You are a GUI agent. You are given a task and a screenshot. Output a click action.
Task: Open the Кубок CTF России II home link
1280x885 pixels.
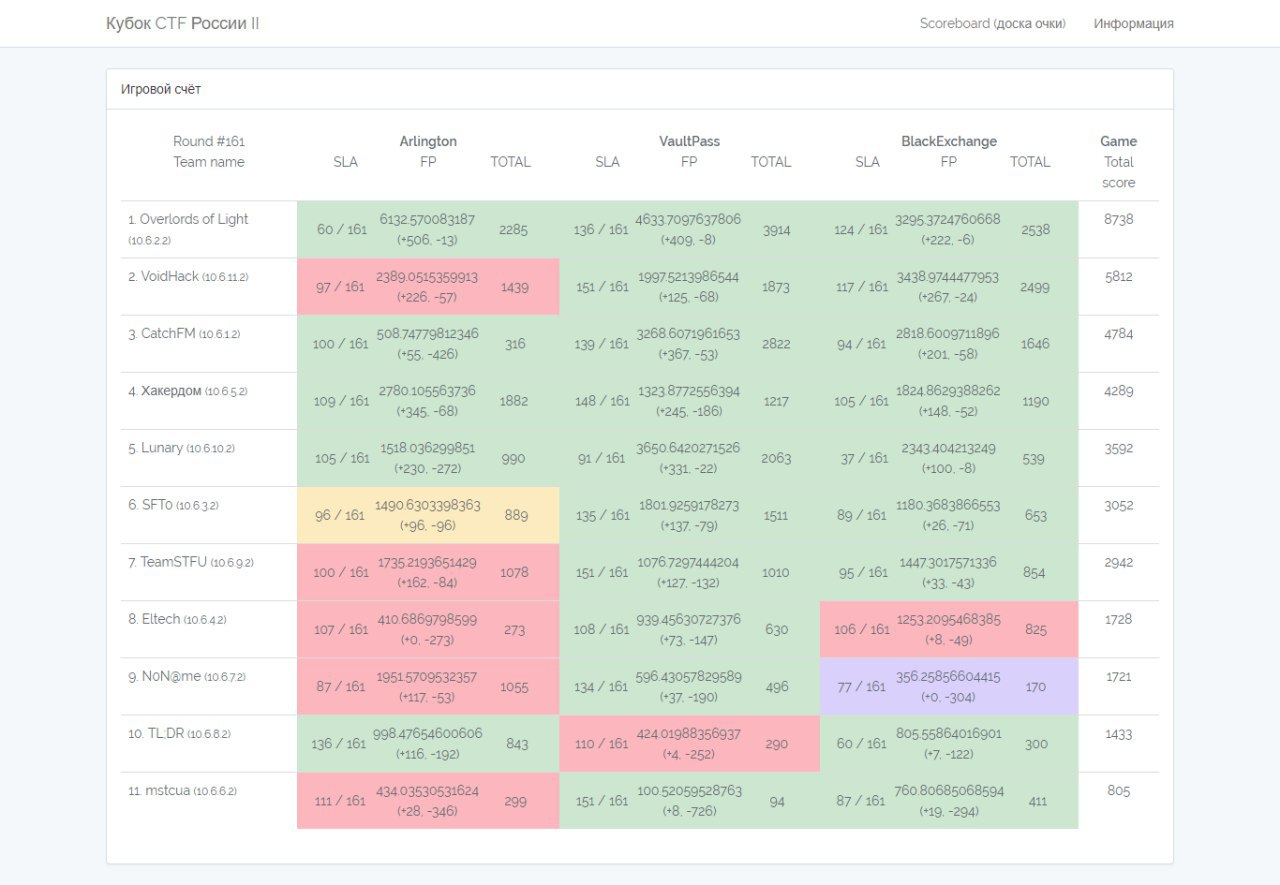(183, 23)
